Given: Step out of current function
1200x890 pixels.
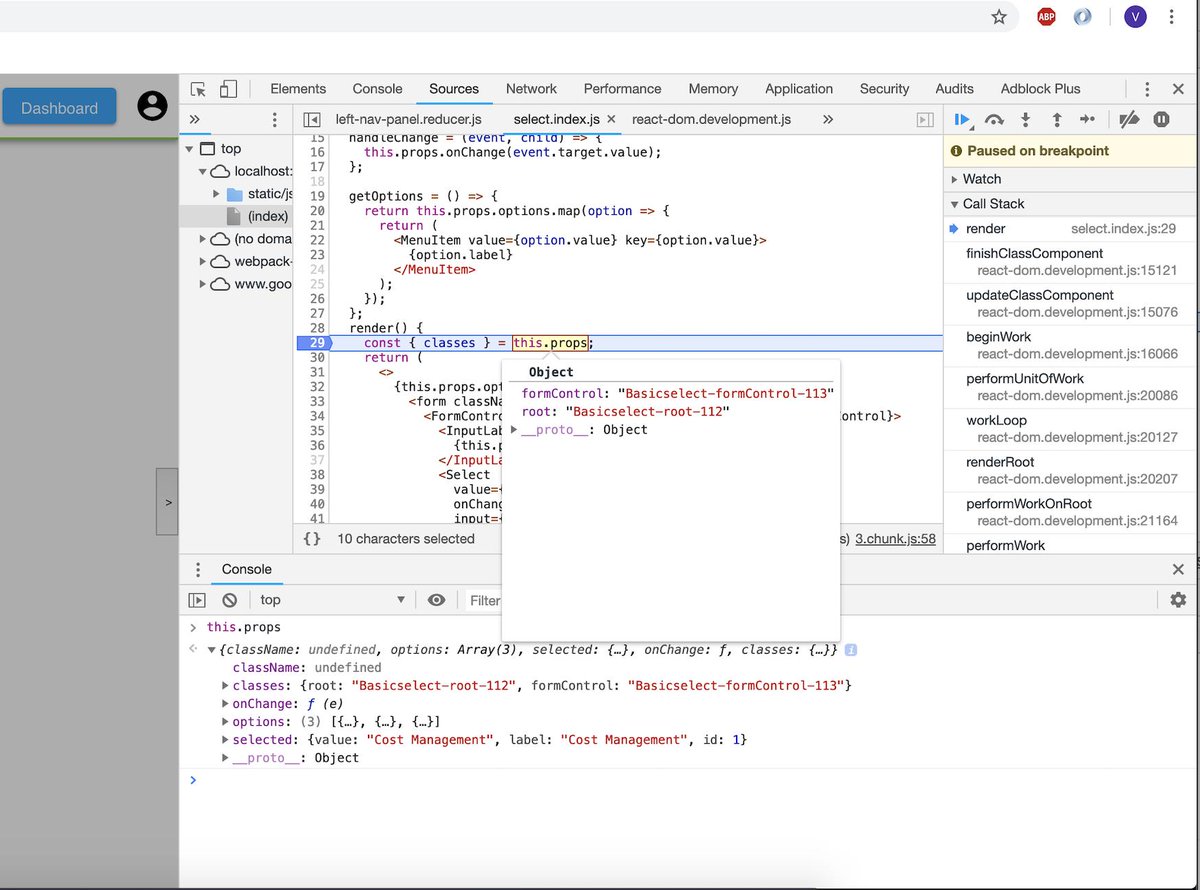Looking at the screenshot, I should pyautogui.click(x=1056, y=120).
